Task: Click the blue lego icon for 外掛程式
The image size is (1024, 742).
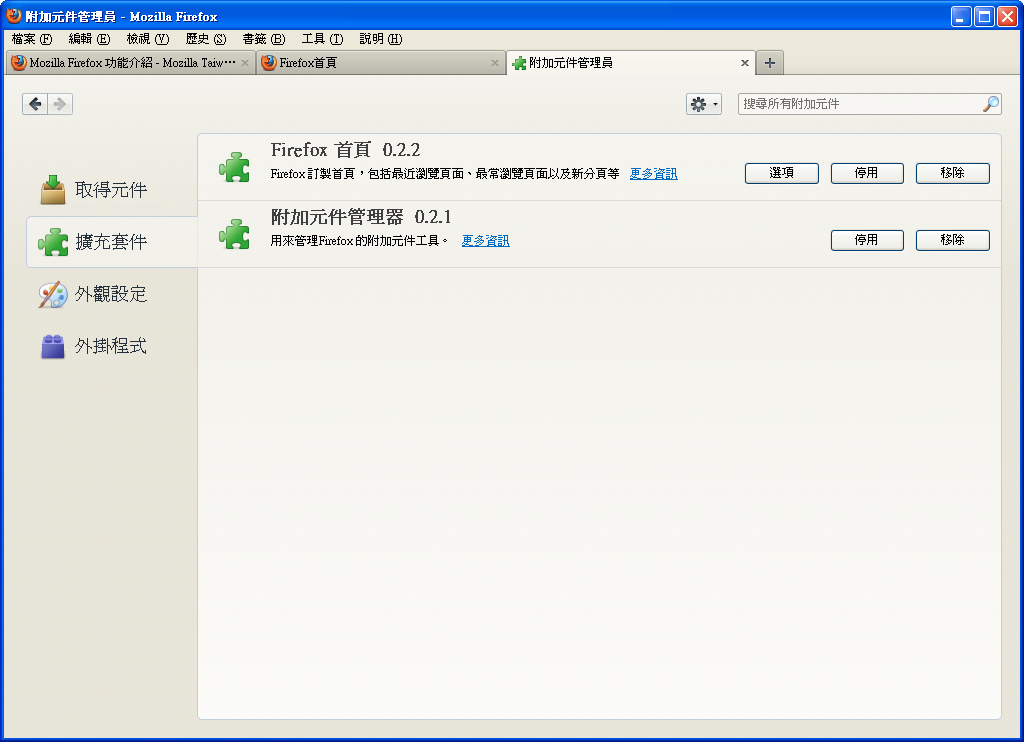Action: [53, 346]
